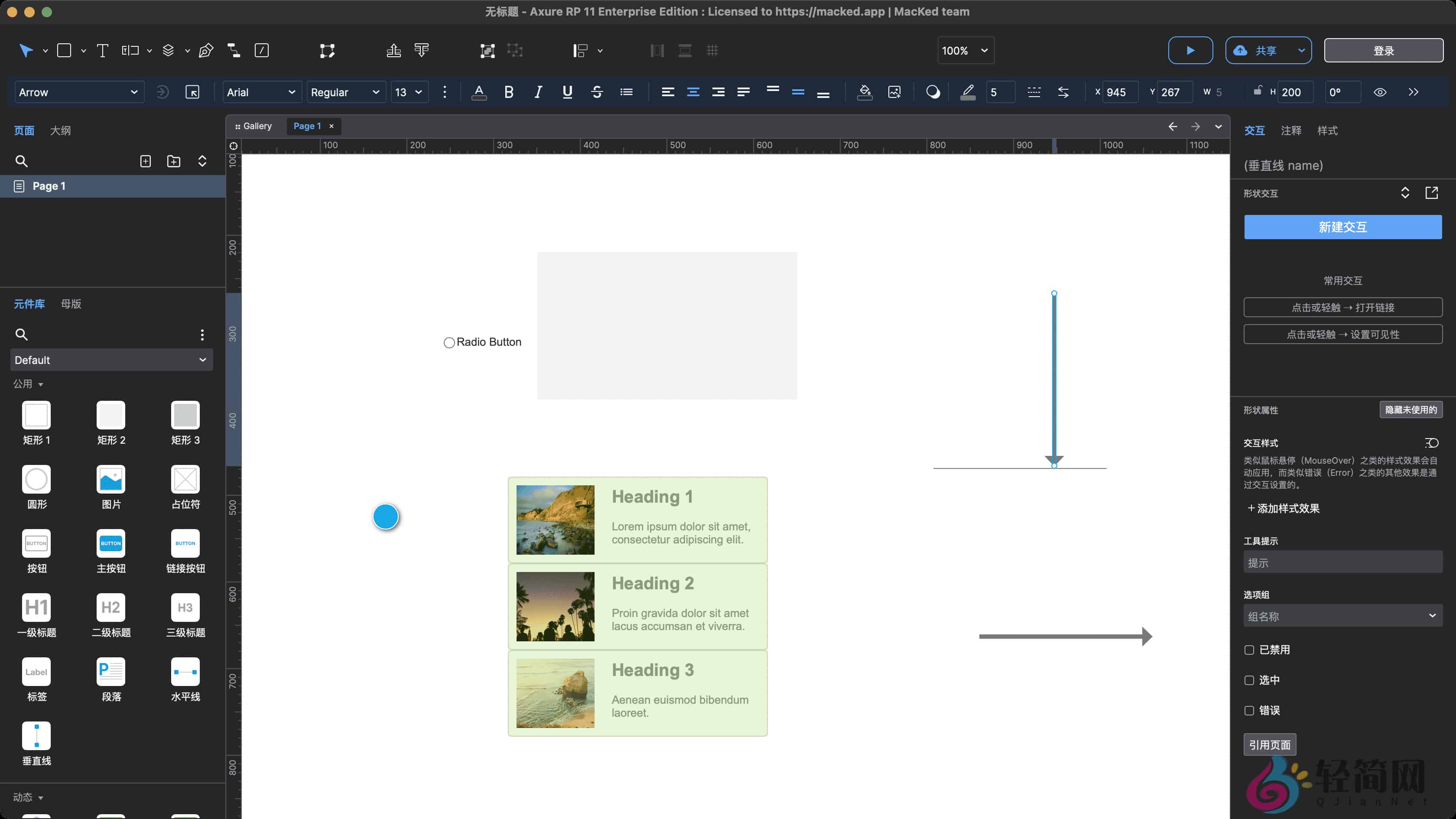Check the 选中 checkbox
The width and height of the screenshot is (1456, 819).
[1249, 680]
